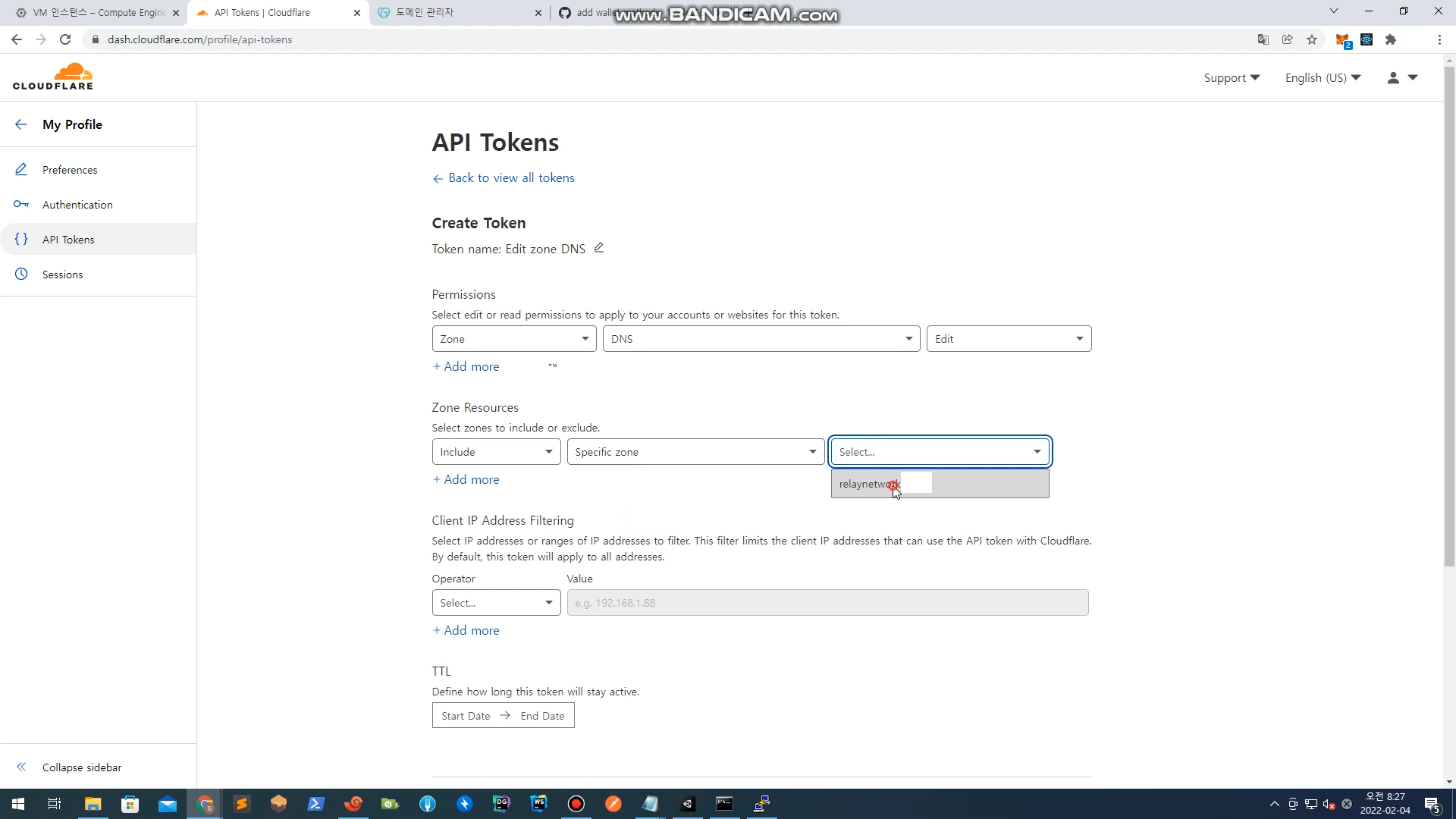
Task: Click the Cloudflare logo
Action: click(53, 77)
